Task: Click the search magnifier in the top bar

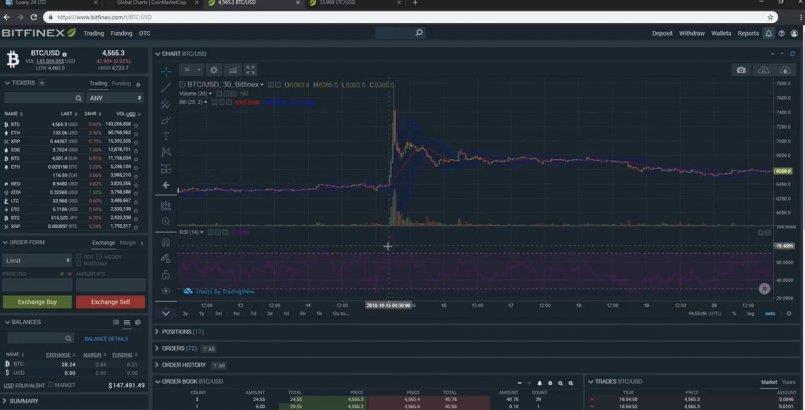Action: (x=419, y=33)
